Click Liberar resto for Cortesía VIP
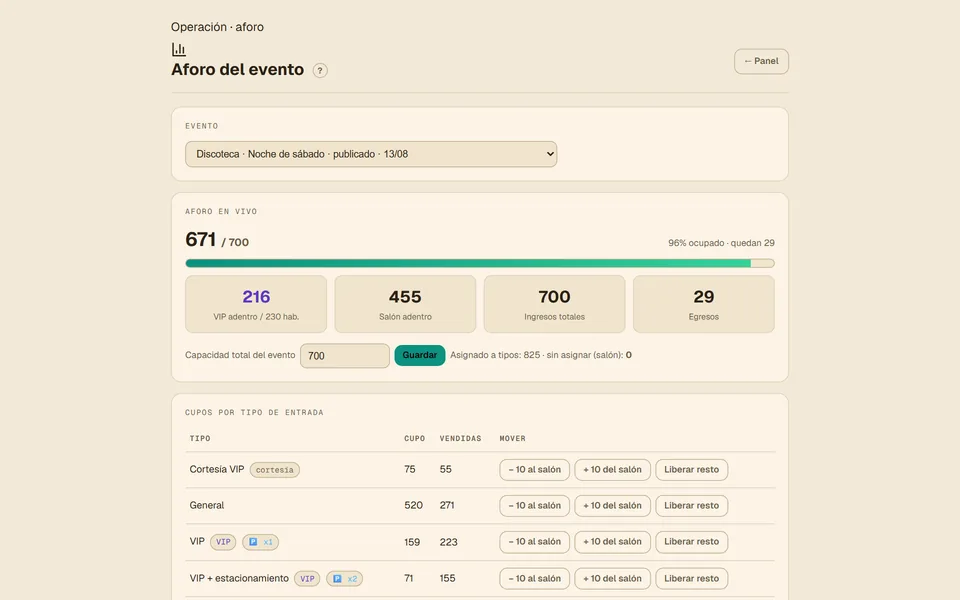 [x=692, y=470]
